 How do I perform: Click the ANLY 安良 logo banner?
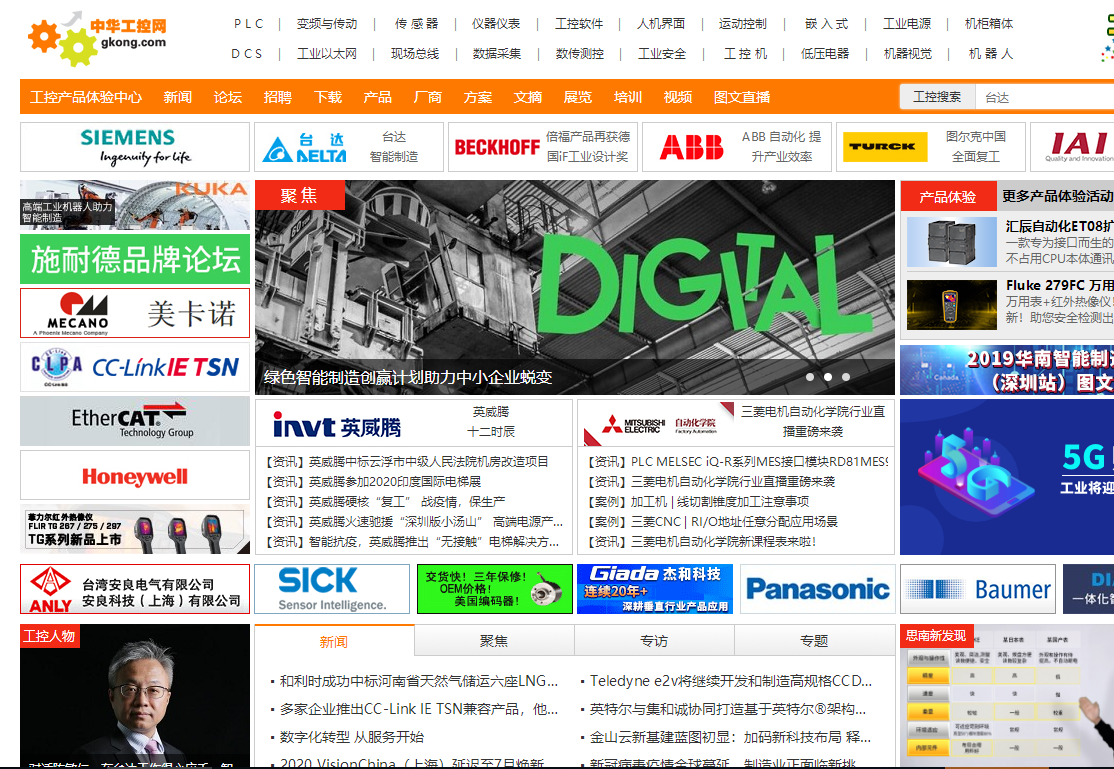[135, 589]
